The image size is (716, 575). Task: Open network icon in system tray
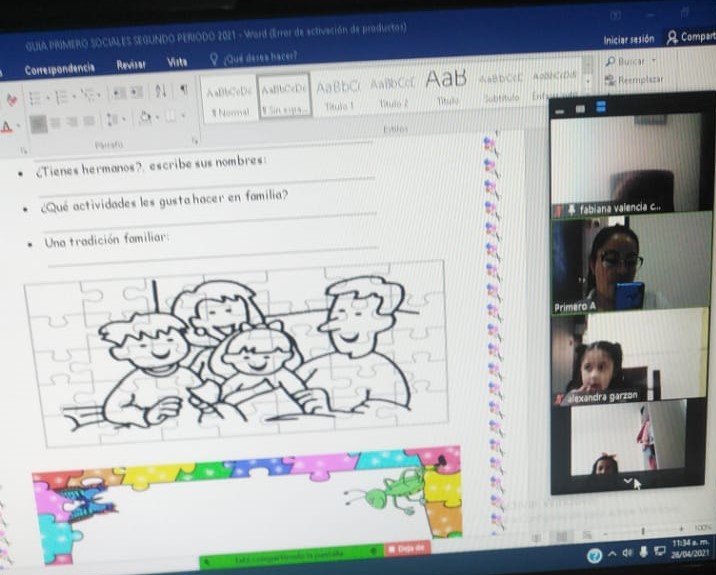tap(660, 551)
